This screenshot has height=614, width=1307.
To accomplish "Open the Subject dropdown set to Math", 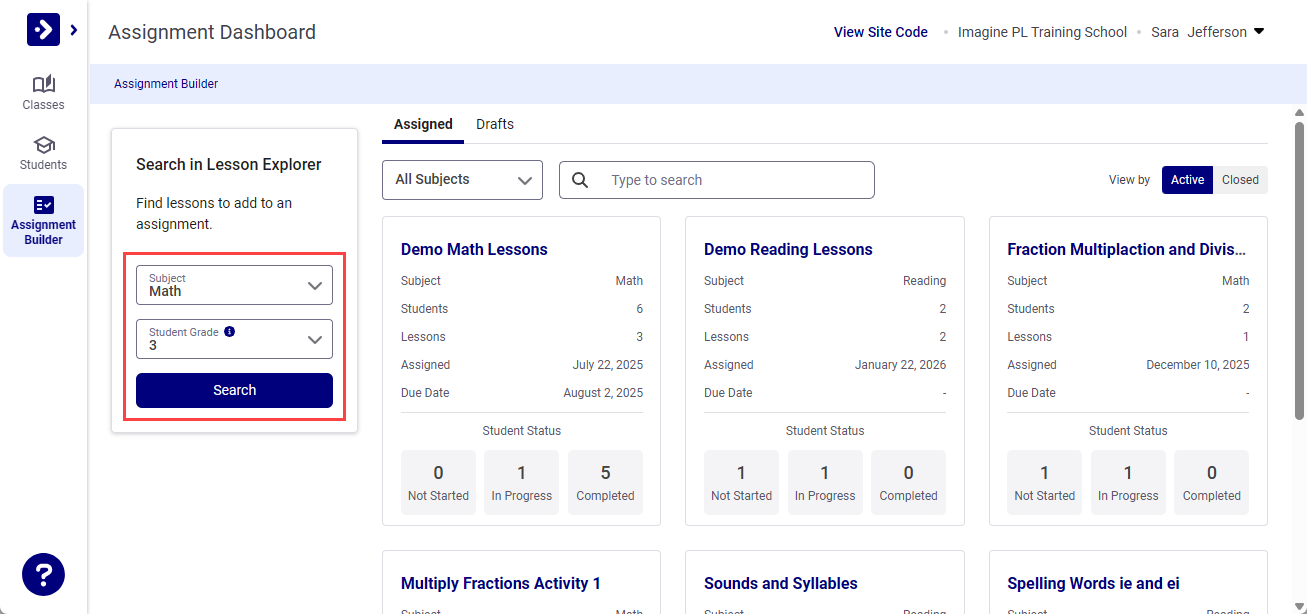I will click(234, 285).
